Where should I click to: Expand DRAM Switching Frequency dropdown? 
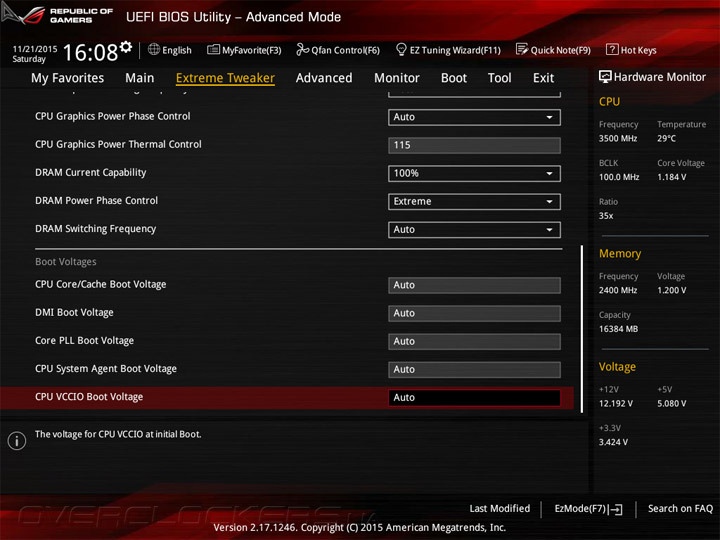click(474, 230)
